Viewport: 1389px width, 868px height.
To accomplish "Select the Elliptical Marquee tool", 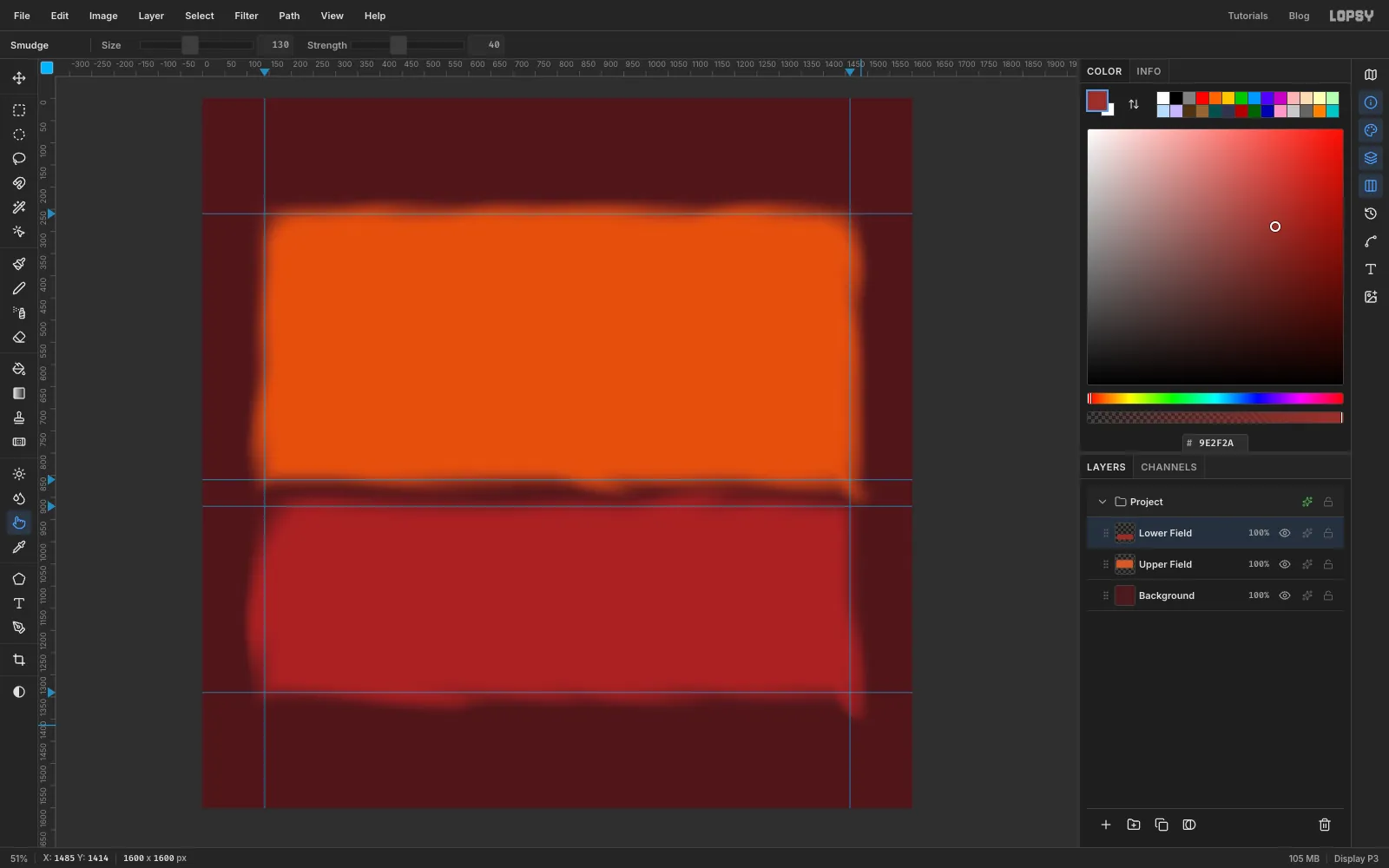I will click(x=18, y=135).
